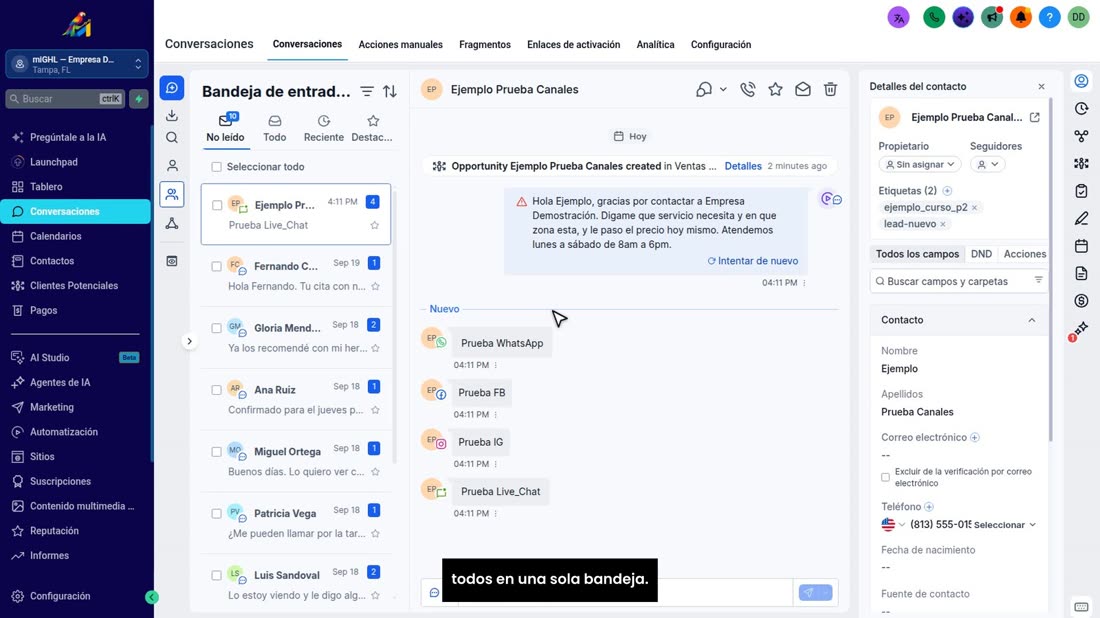Select the DND tab in contact details
Screen dimensions: 1100x618
pyautogui.click(x=981, y=254)
